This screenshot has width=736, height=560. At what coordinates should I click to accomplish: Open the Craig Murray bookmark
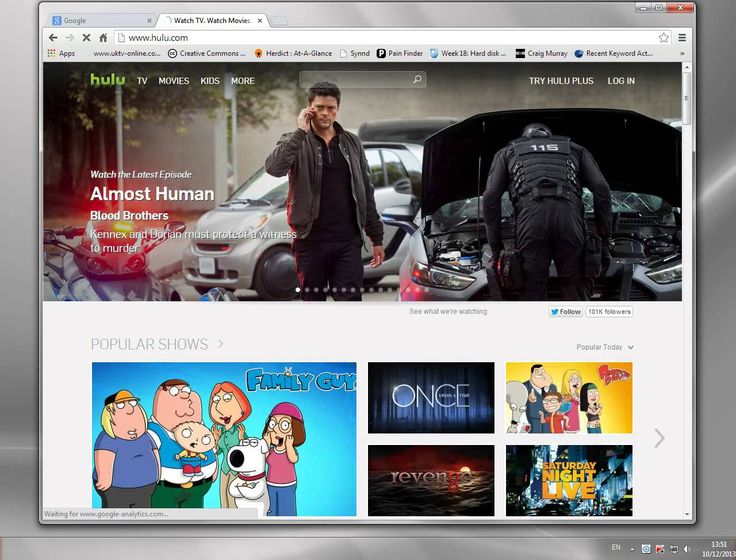point(541,54)
